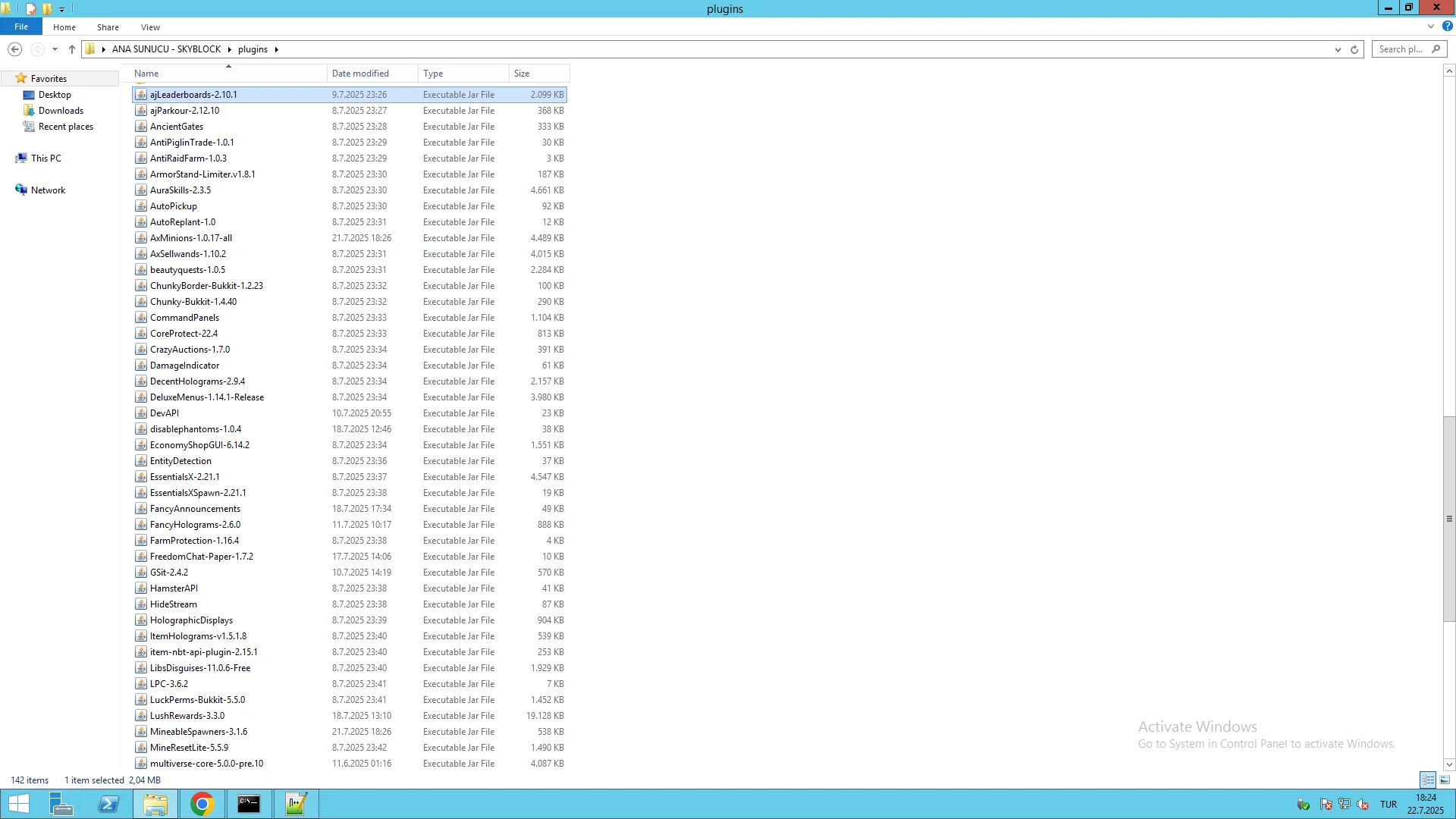Click the Search plugins input box

click(1409, 49)
